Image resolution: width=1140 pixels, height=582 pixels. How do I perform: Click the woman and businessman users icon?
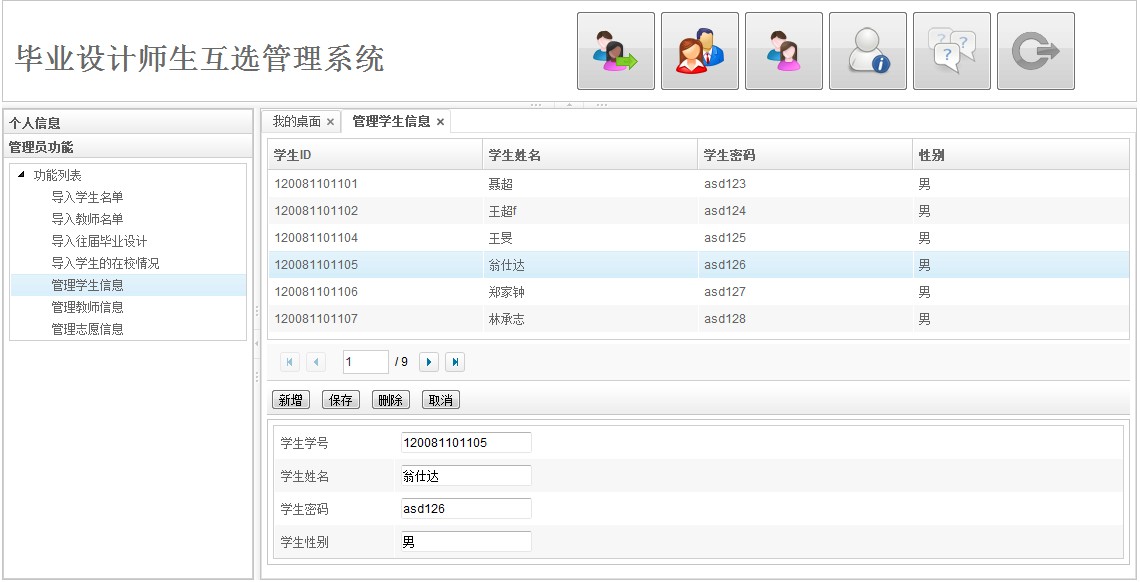(699, 51)
